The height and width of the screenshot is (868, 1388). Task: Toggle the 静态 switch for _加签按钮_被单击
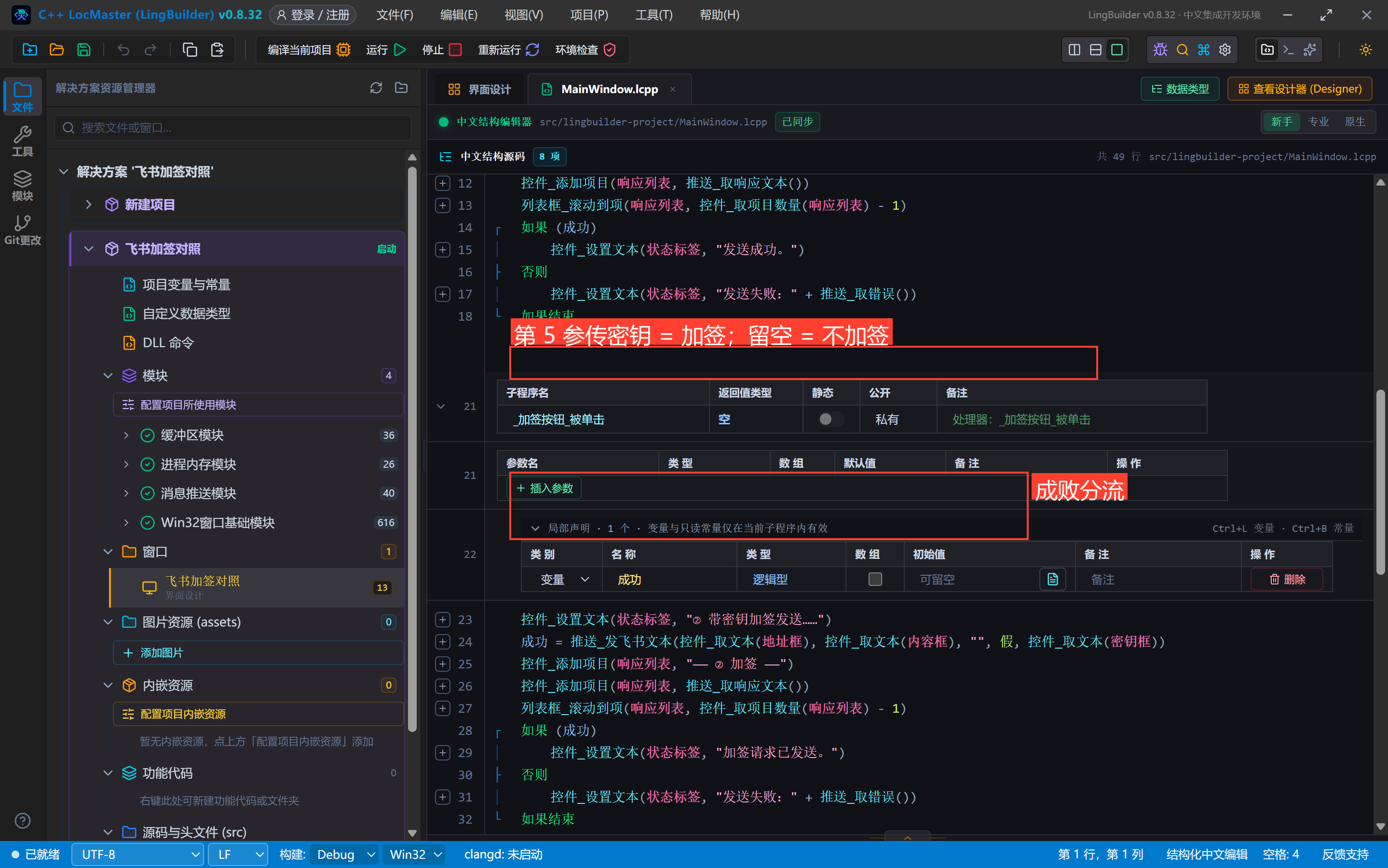830,419
